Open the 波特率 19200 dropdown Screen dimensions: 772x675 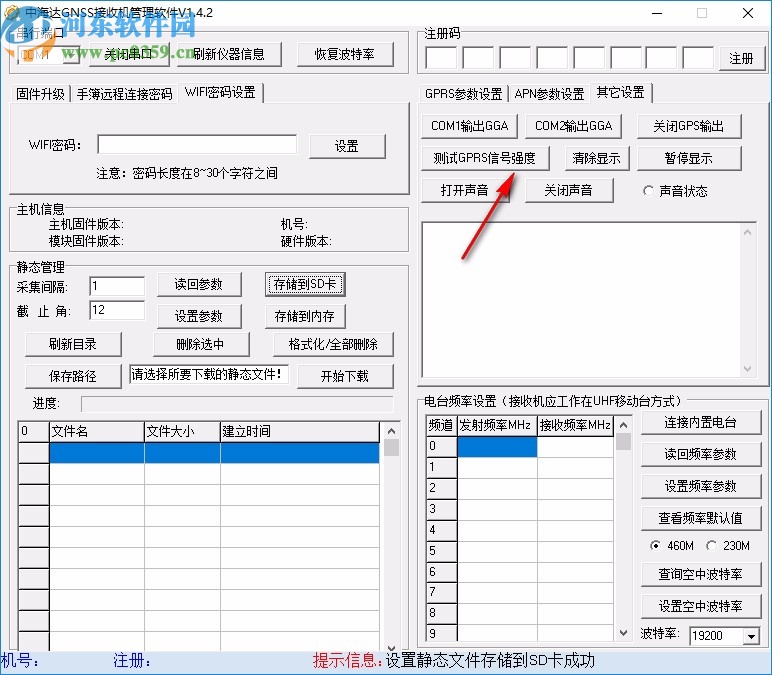(x=751, y=636)
